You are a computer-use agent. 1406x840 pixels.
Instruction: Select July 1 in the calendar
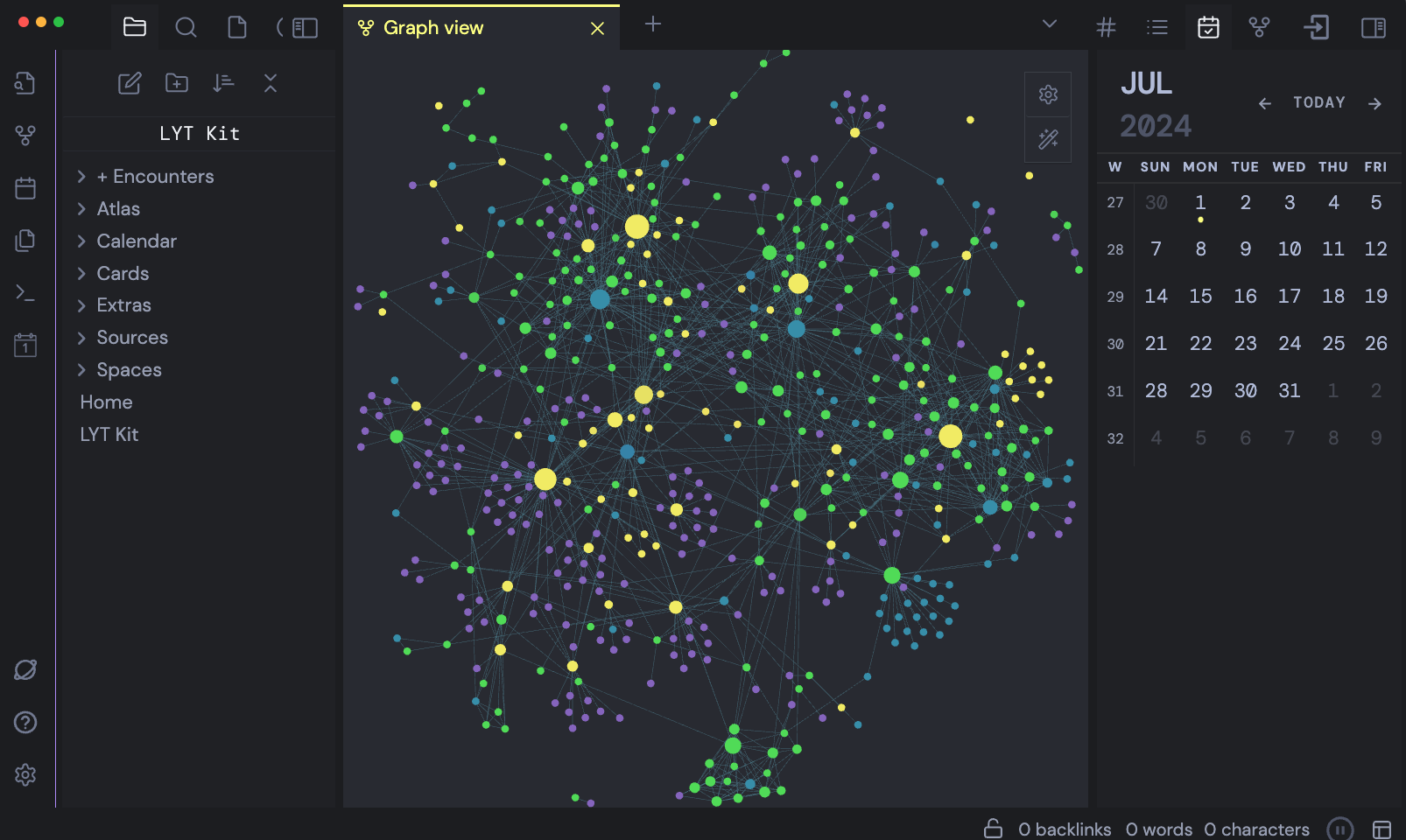[1200, 203]
